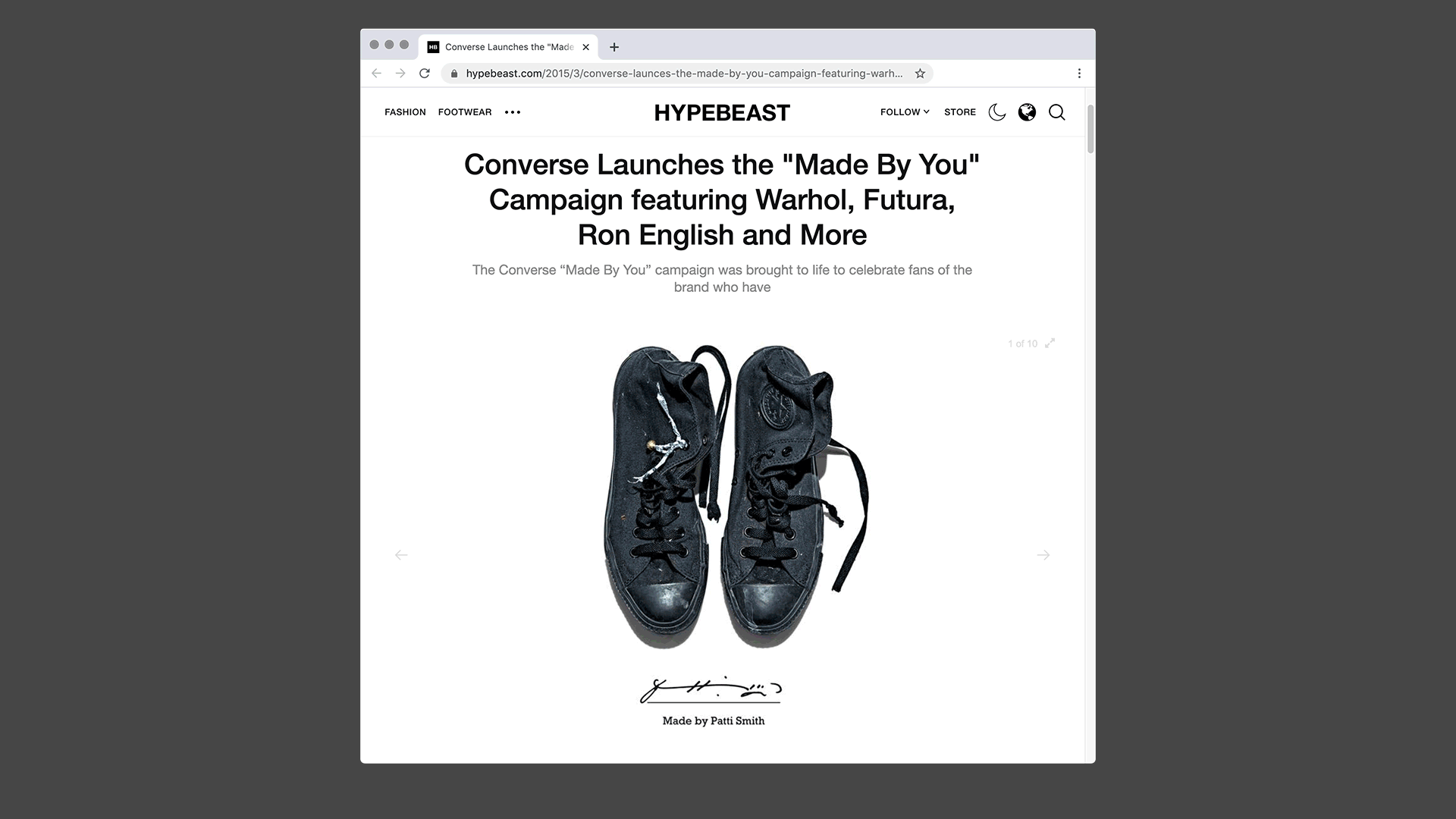
Task: Go to the next gallery image
Action: point(1043,555)
